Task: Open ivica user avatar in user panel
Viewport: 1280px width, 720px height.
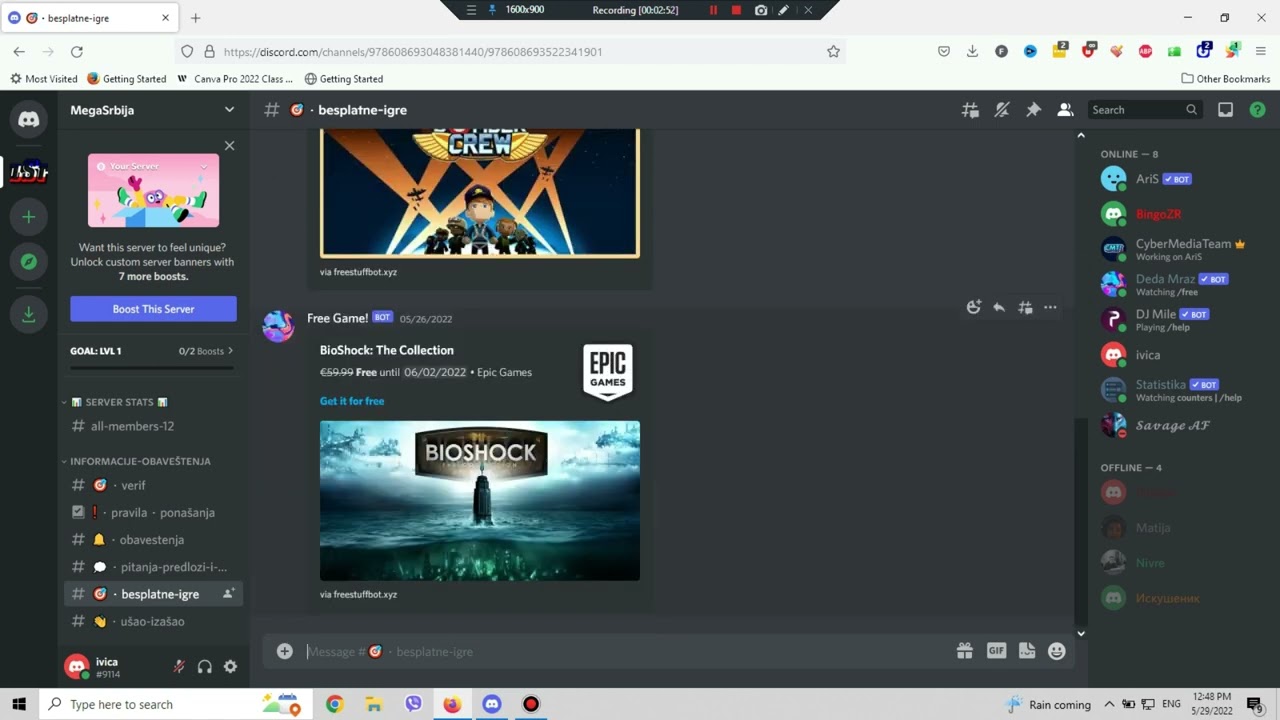Action: click(x=77, y=667)
